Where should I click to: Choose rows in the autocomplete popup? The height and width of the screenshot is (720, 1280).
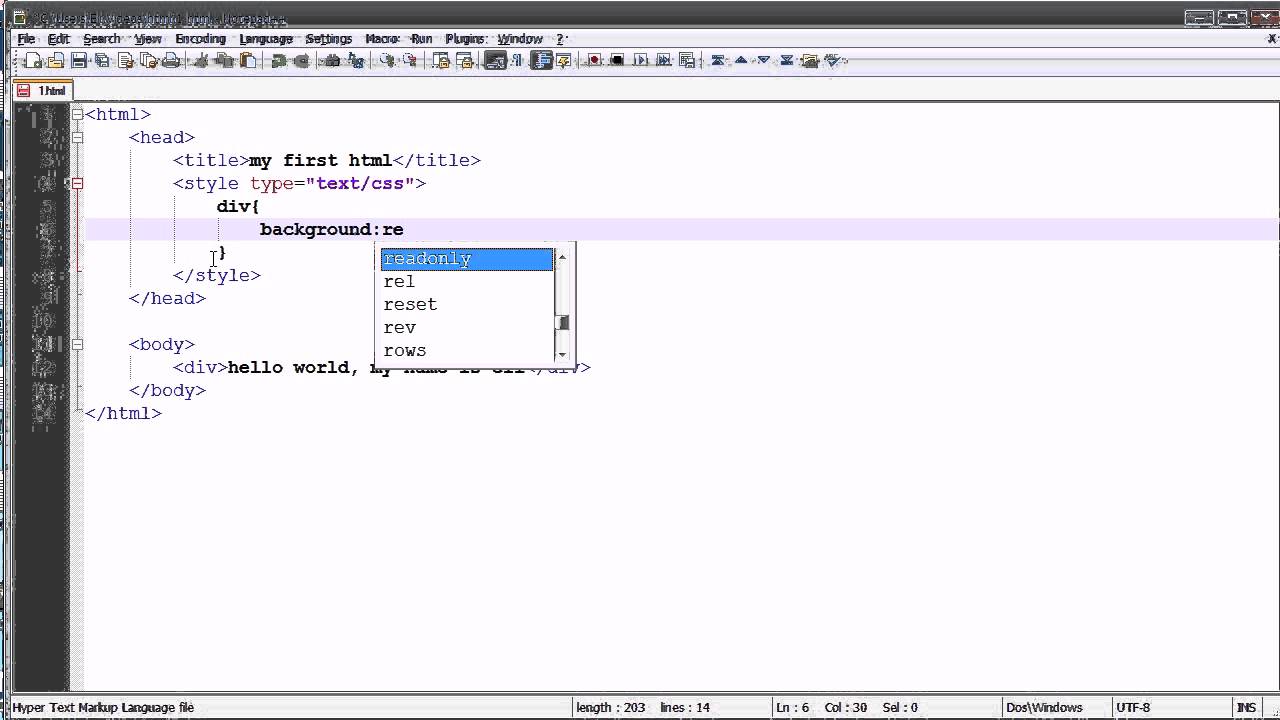pos(405,350)
